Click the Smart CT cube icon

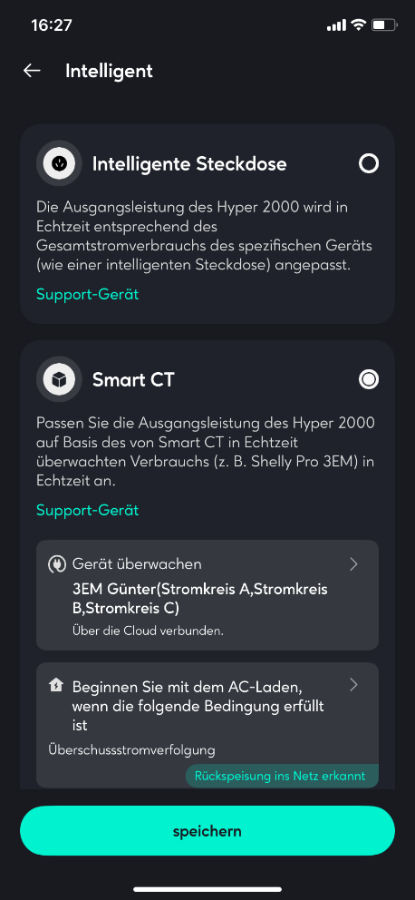coord(59,379)
